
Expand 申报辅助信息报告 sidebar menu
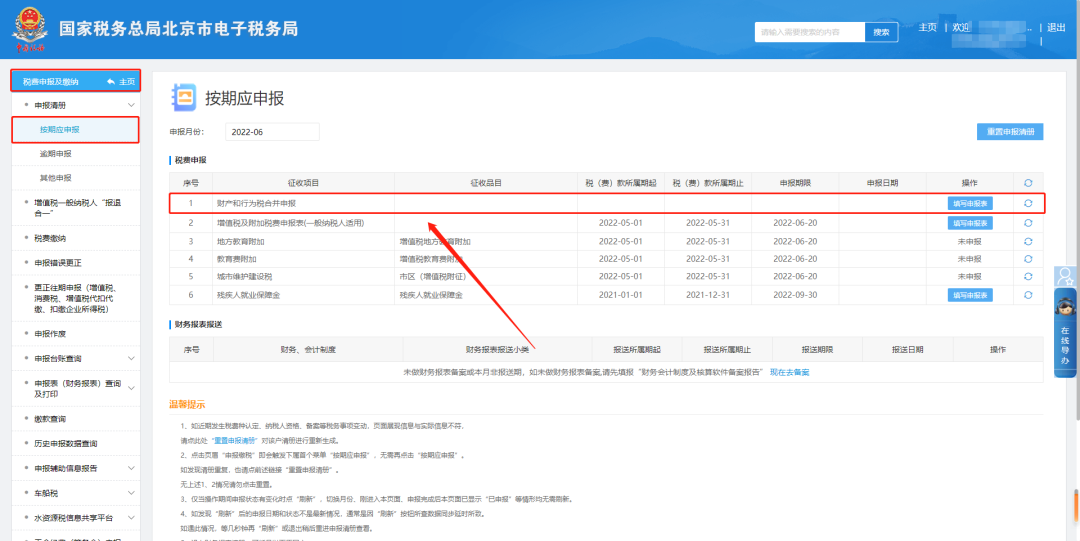coord(131,467)
